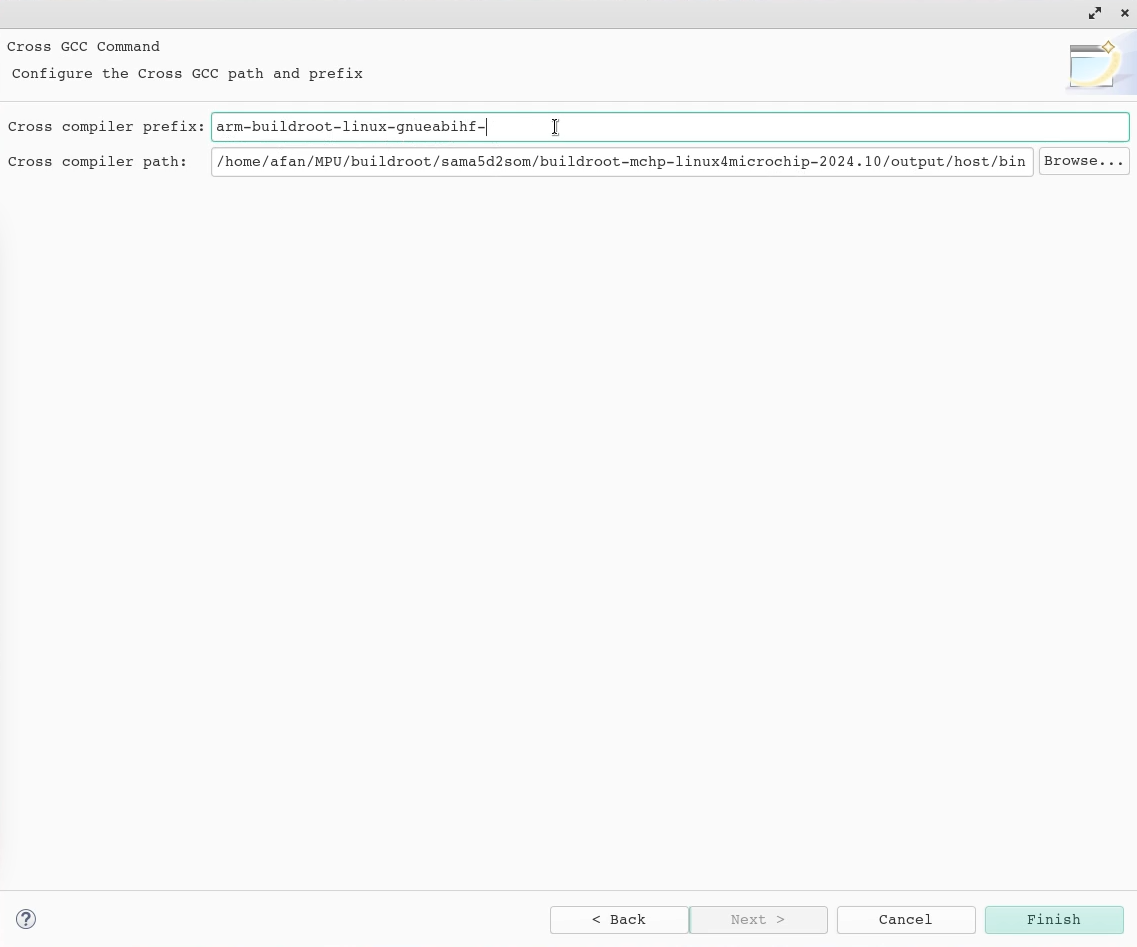Click the 'Cross compiler prefix:' label
The image size is (1137, 947).
click(105, 127)
